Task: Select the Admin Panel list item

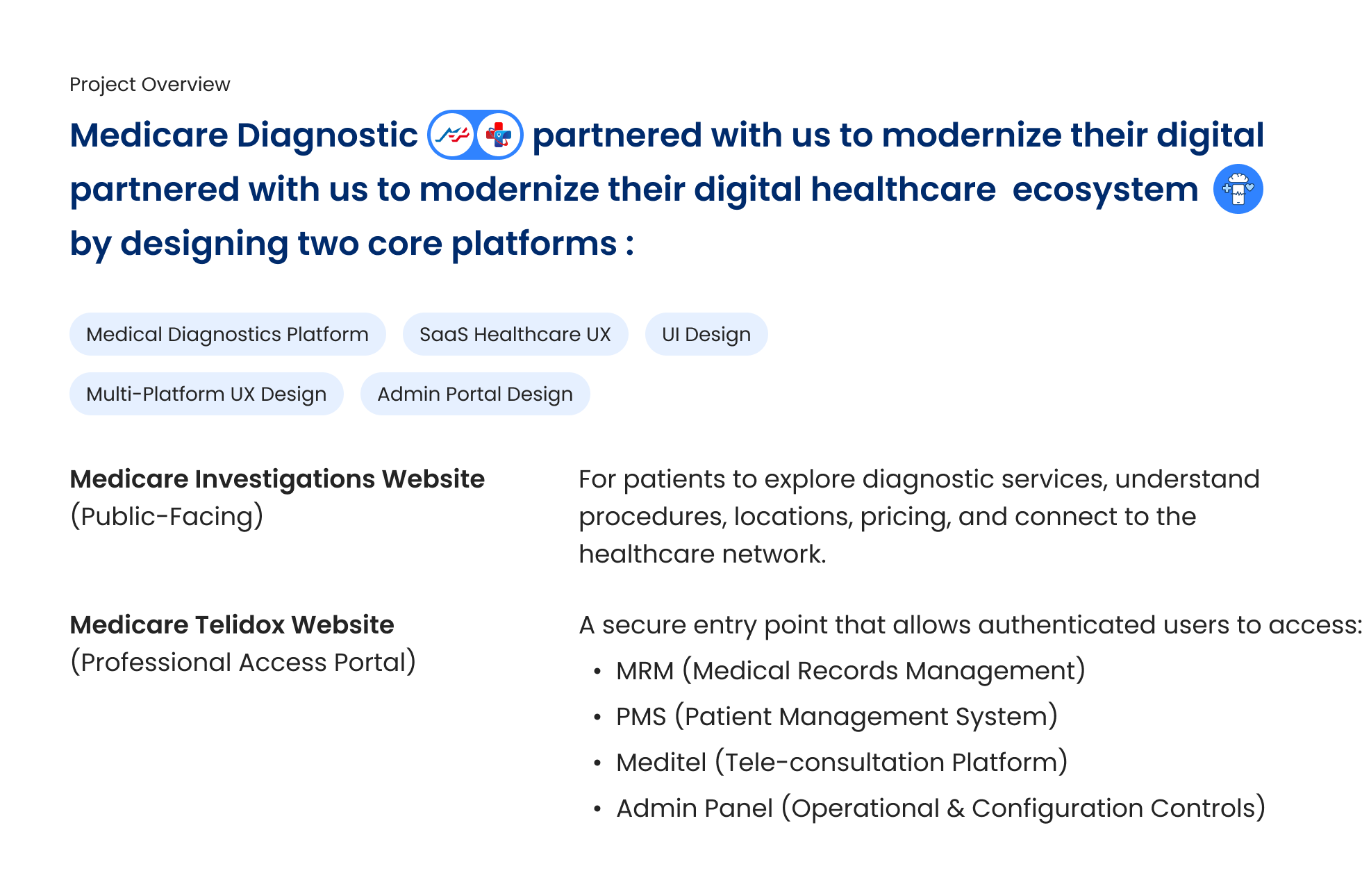Action: (940, 808)
